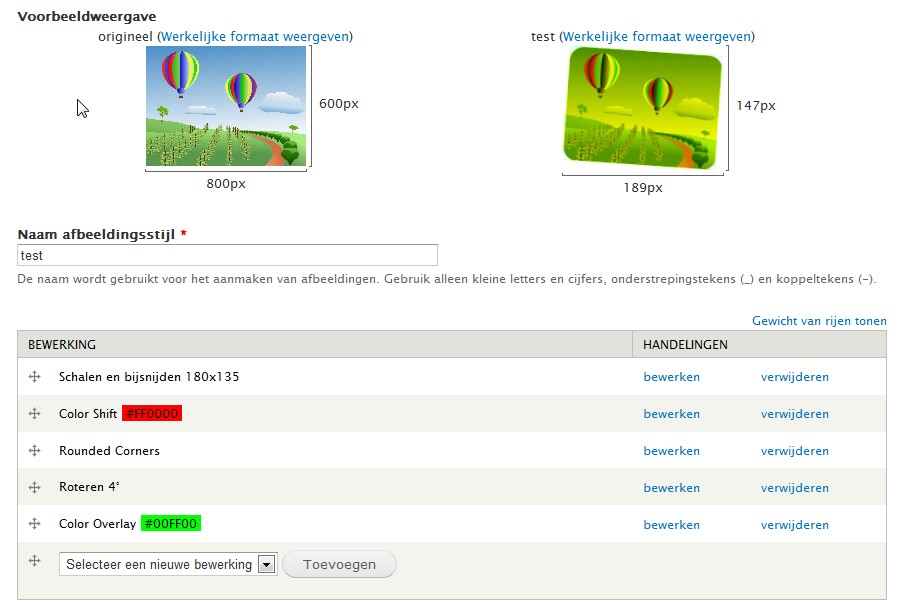
Task: Open the 'Selecteer een nieuwe bewerking' dropdown
Action: click(167, 564)
